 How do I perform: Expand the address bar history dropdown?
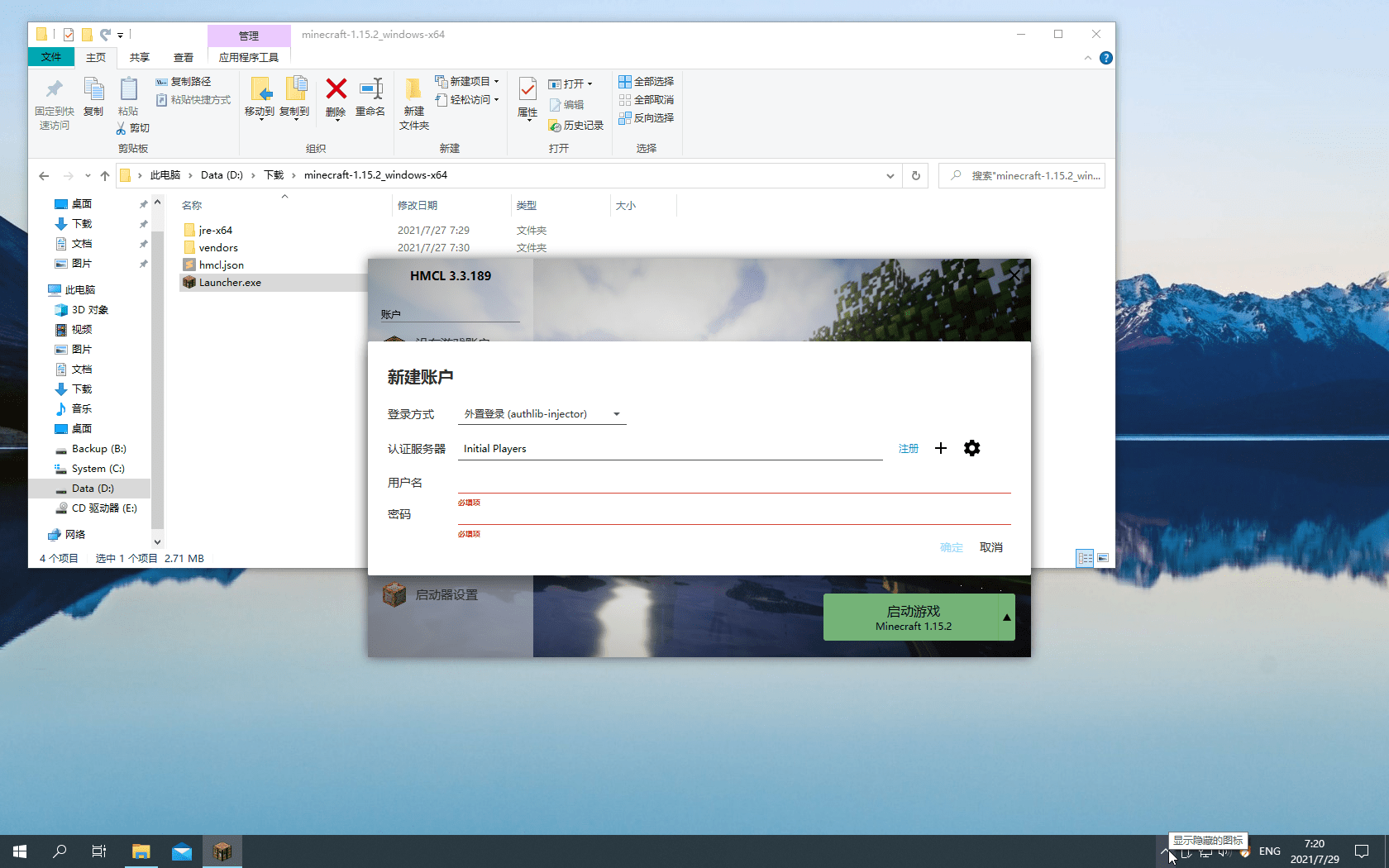pyautogui.click(x=890, y=175)
